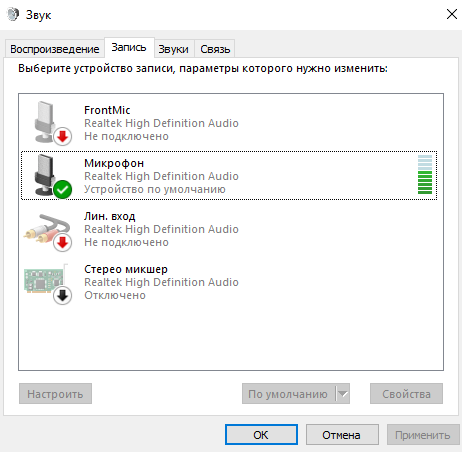This screenshot has width=462, height=452.
Task: Click the red arrow badge on Лин. вход
Action: pyautogui.click(x=63, y=242)
